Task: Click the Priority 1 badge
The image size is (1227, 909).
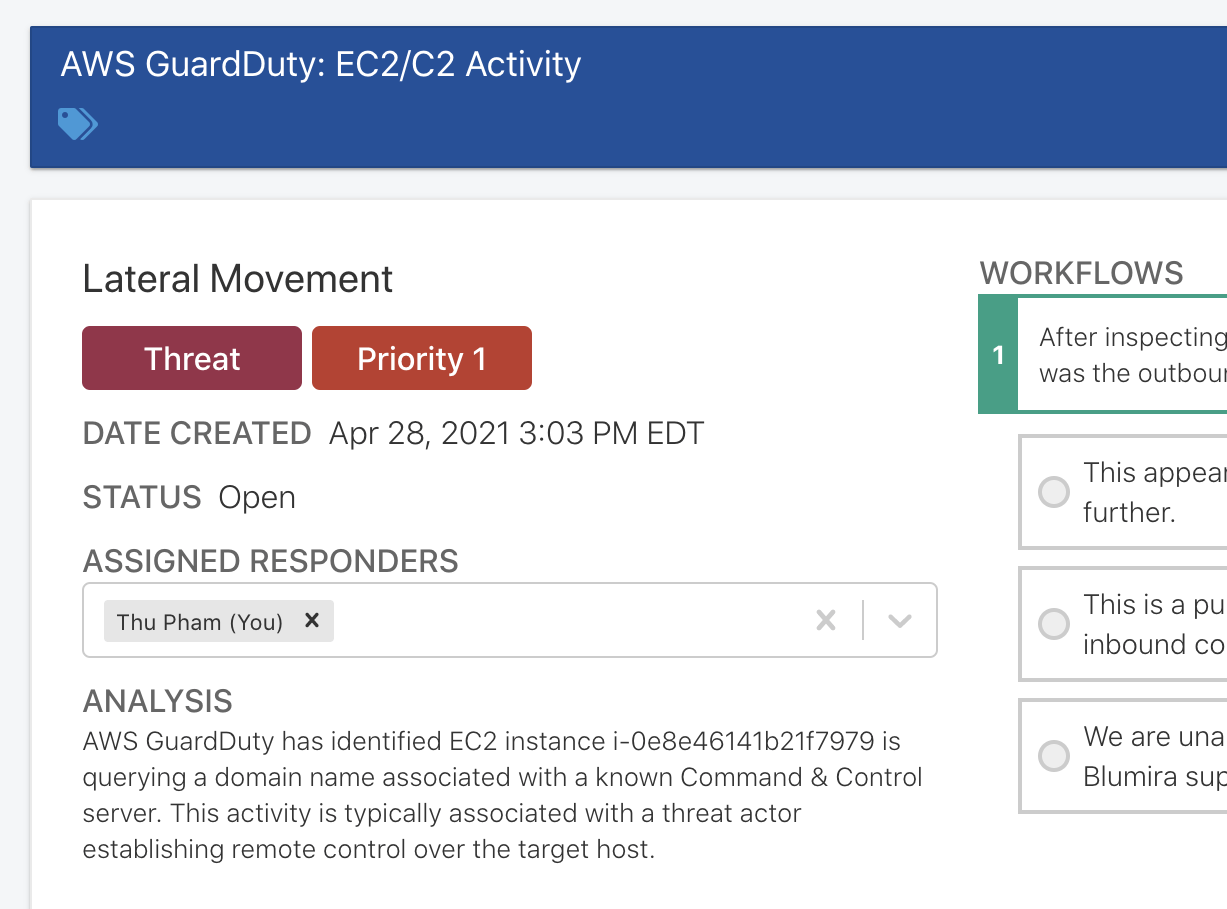Action: coord(421,357)
